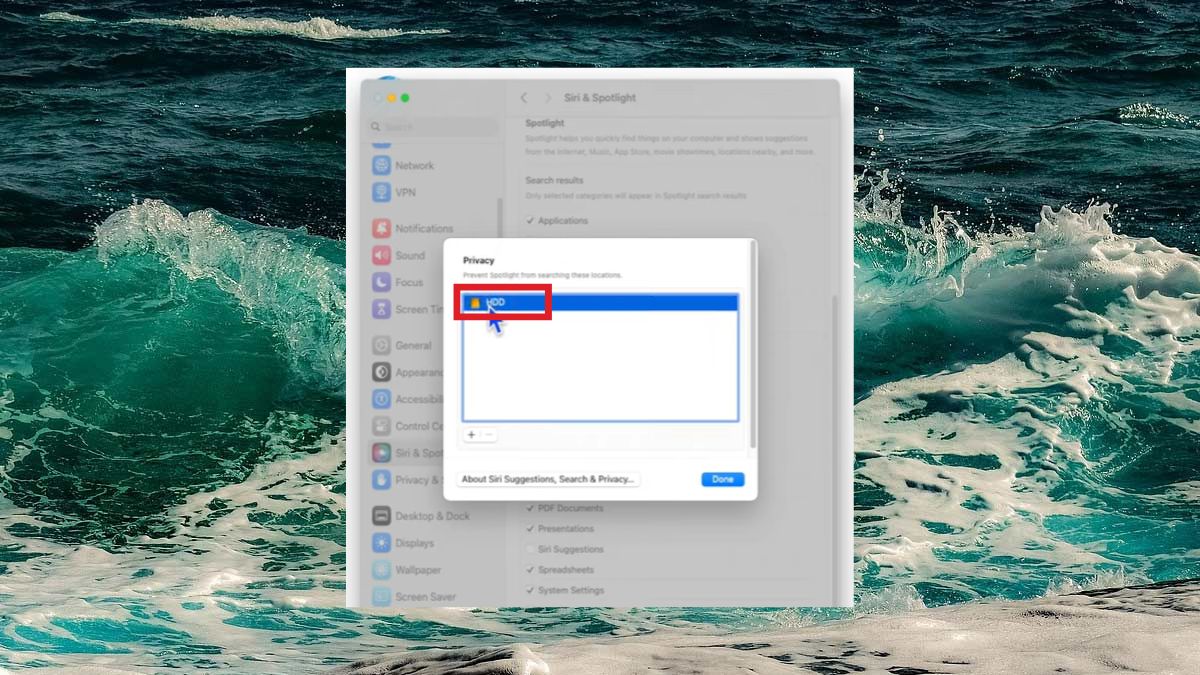Click the plus button to add location

(x=472, y=435)
